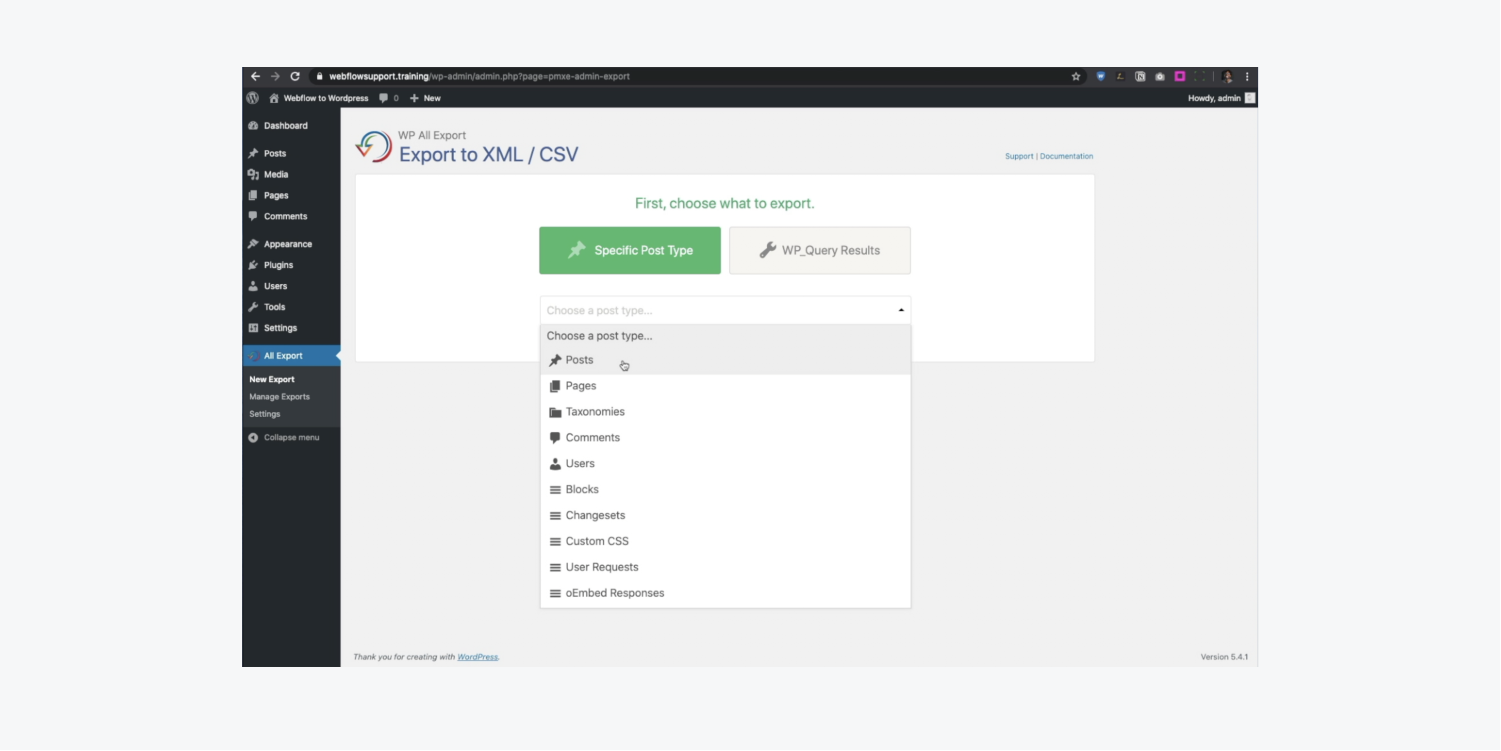This screenshot has height=751, width=1501.
Task: Open Webflow to Wordpress site home link
Action: [319, 98]
